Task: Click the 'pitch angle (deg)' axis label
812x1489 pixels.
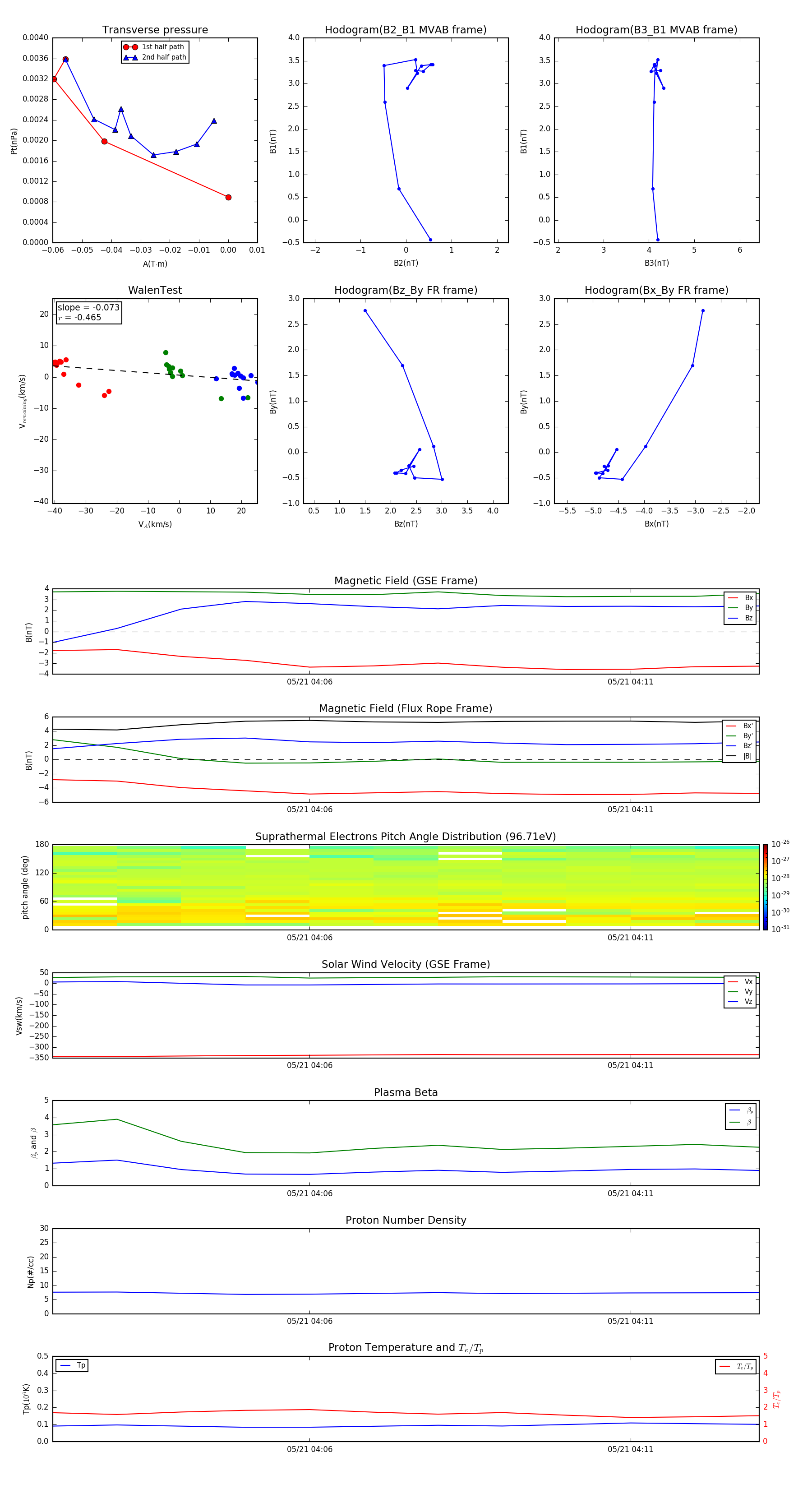Action: (25, 887)
